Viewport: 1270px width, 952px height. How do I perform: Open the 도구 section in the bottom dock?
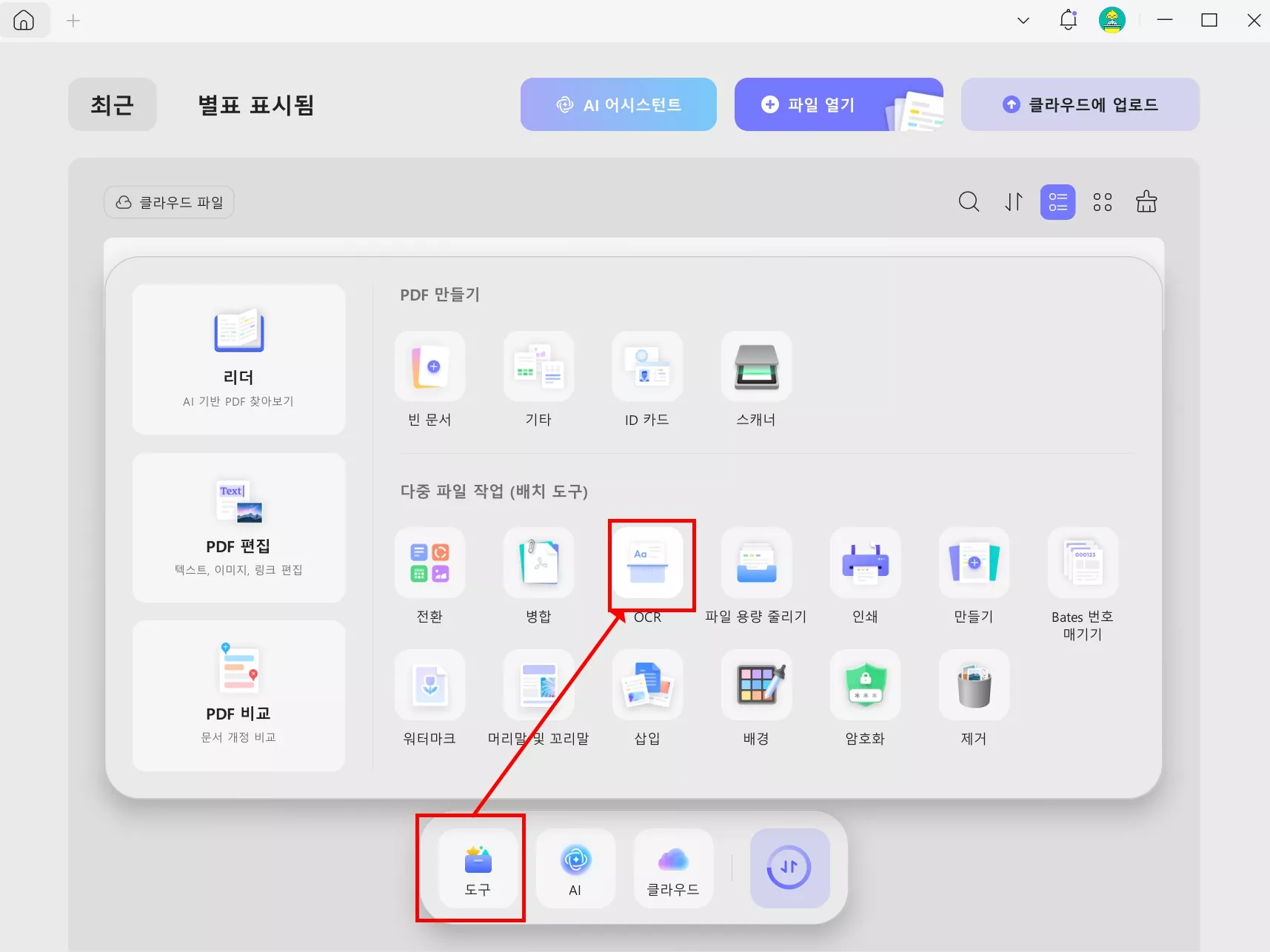click(x=477, y=869)
